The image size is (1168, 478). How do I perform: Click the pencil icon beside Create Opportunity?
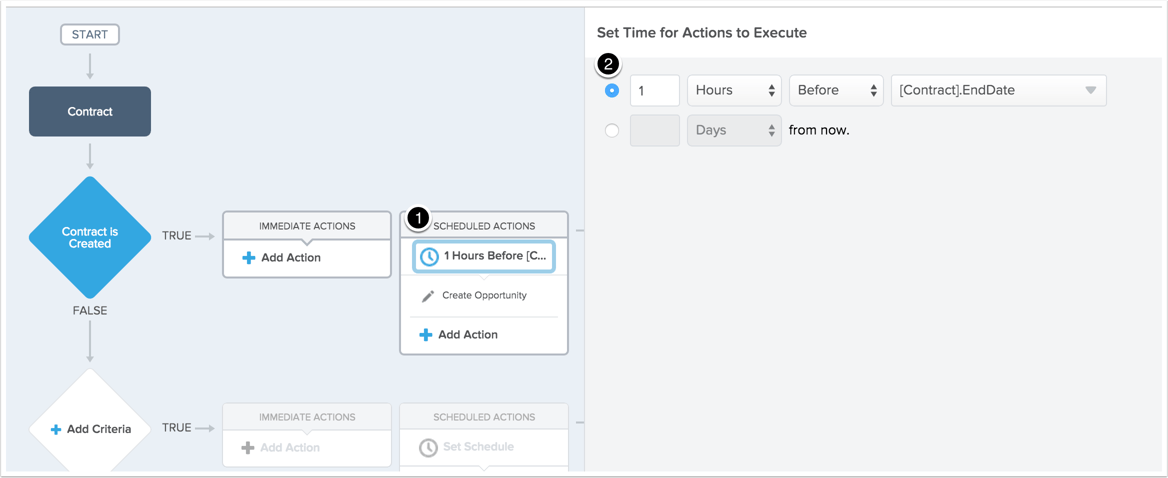tap(428, 296)
